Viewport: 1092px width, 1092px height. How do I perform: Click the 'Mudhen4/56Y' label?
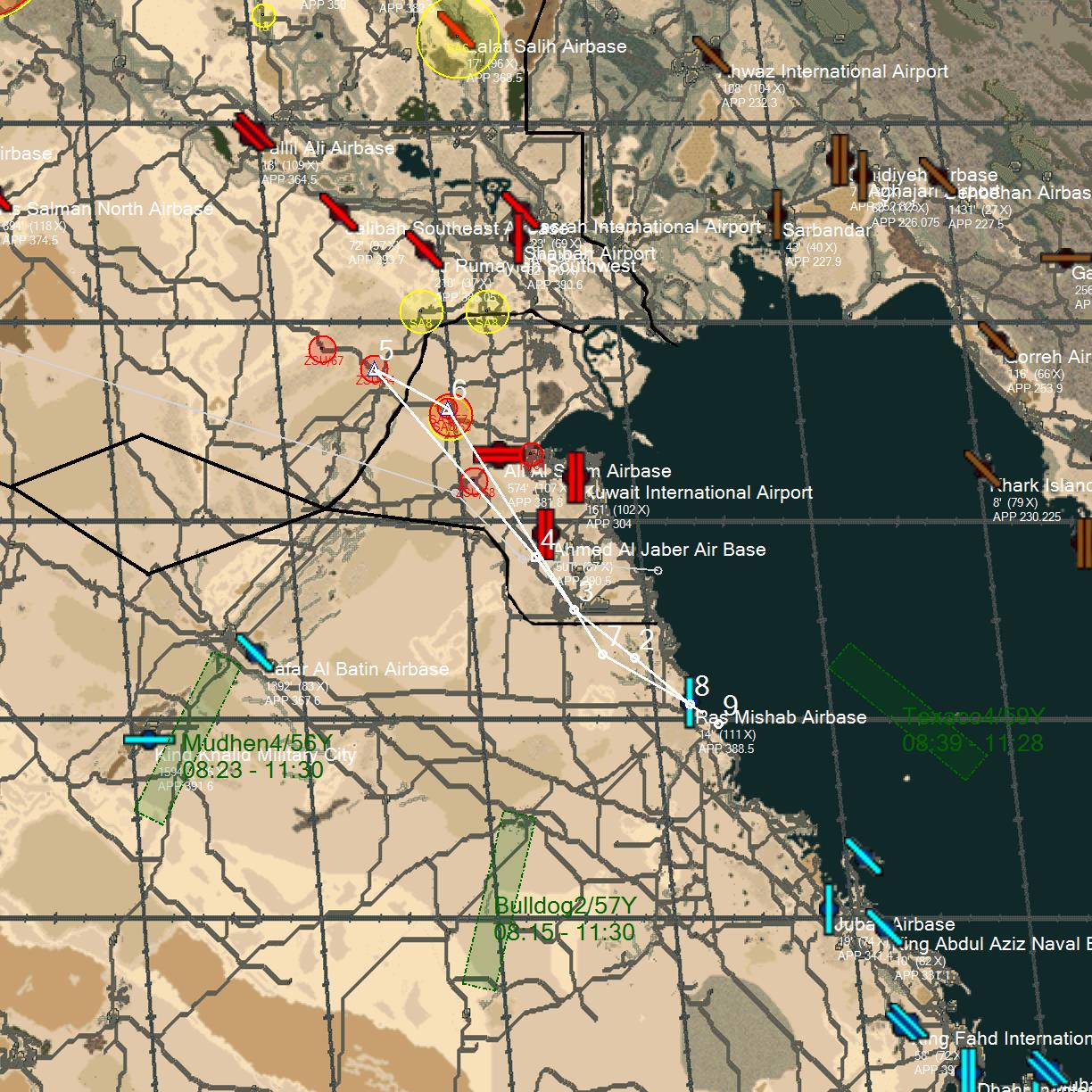pos(257,743)
